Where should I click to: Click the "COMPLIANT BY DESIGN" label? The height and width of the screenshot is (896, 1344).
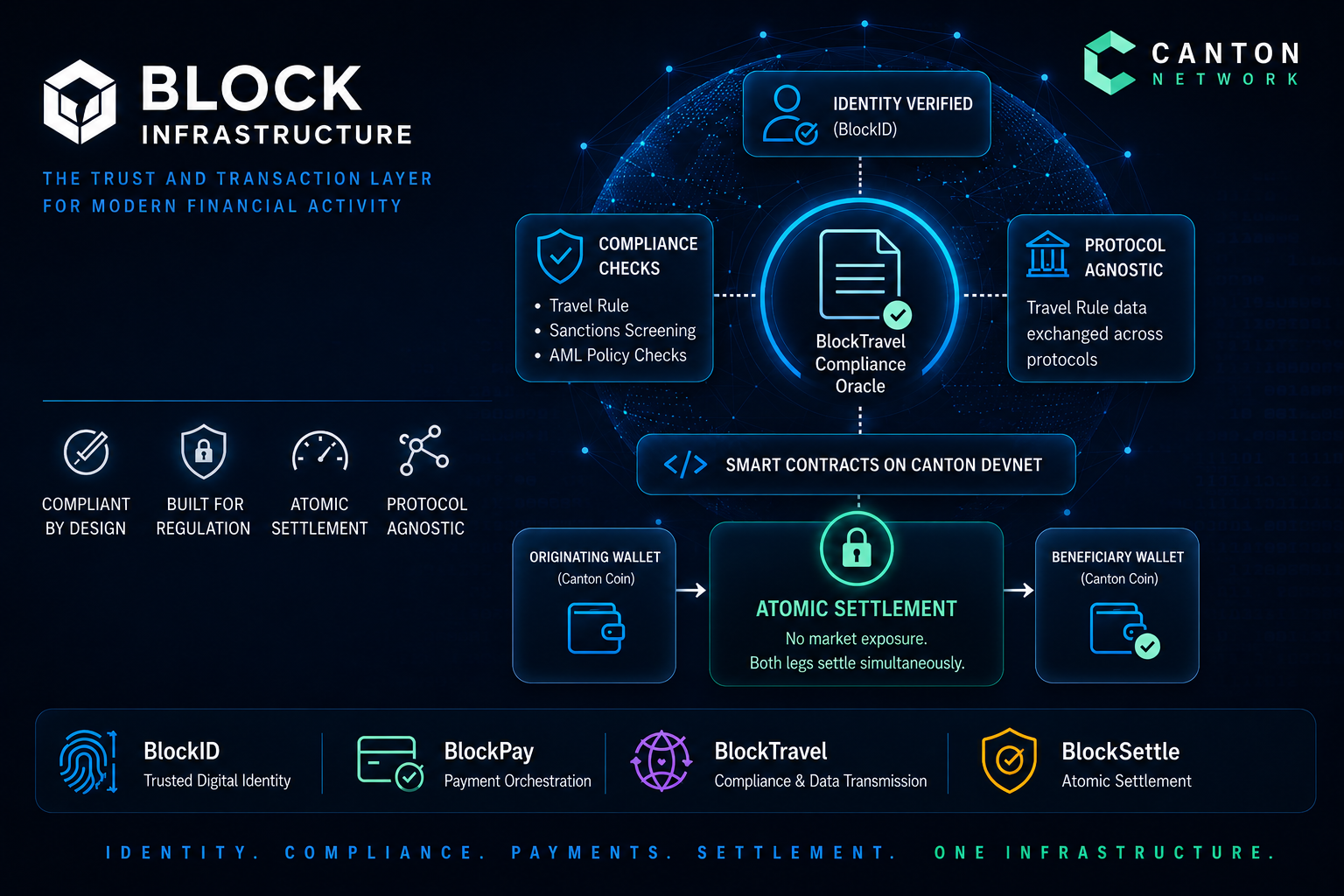[x=86, y=516]
